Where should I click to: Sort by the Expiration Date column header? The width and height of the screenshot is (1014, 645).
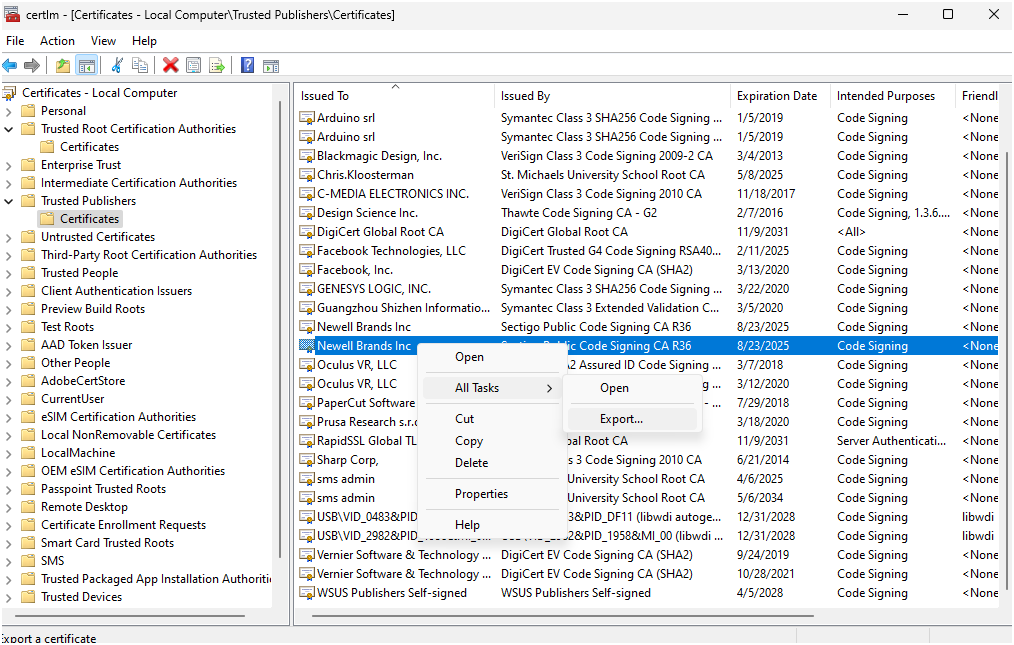tap(776, 96)
